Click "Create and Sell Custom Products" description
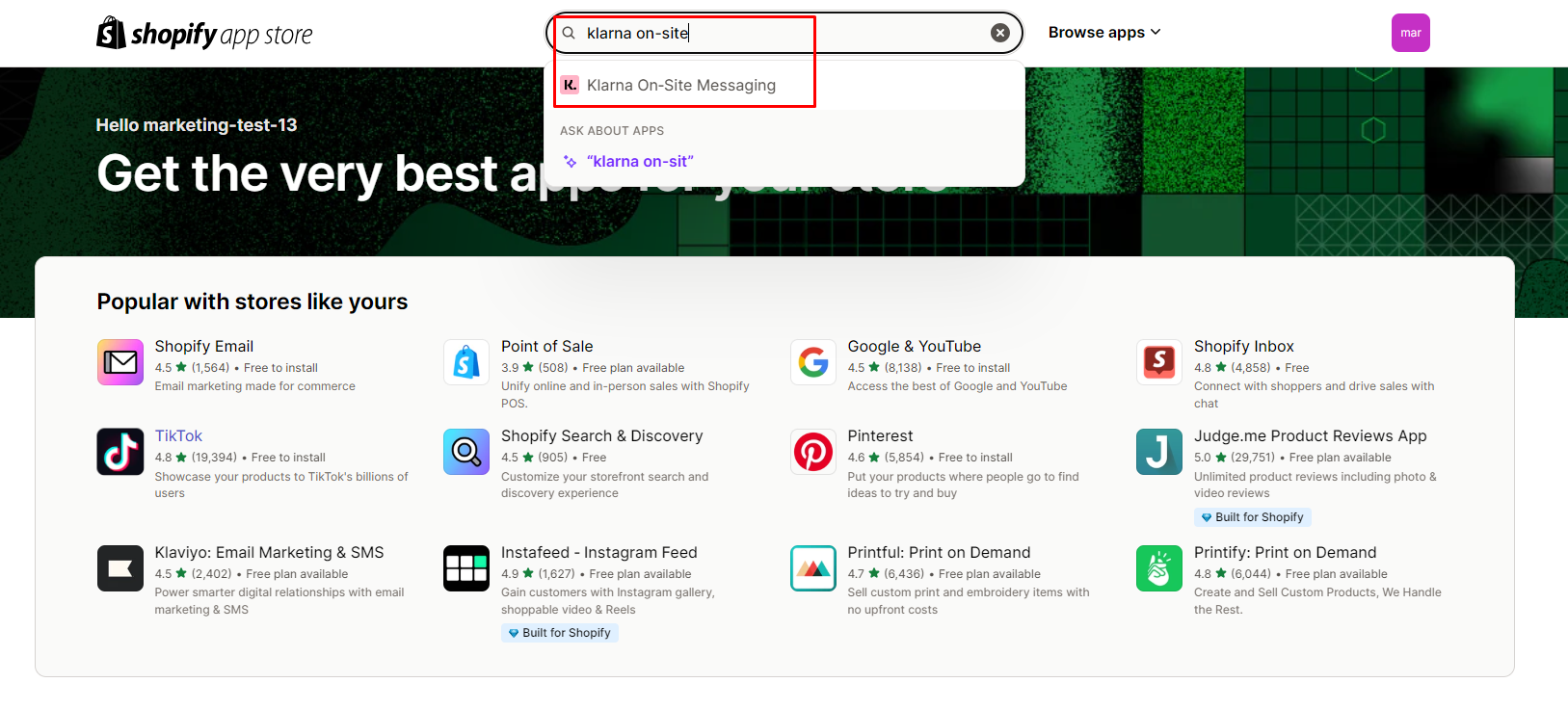The height and width of the screenshot is (709, 1568). [x=1318, y=601]
